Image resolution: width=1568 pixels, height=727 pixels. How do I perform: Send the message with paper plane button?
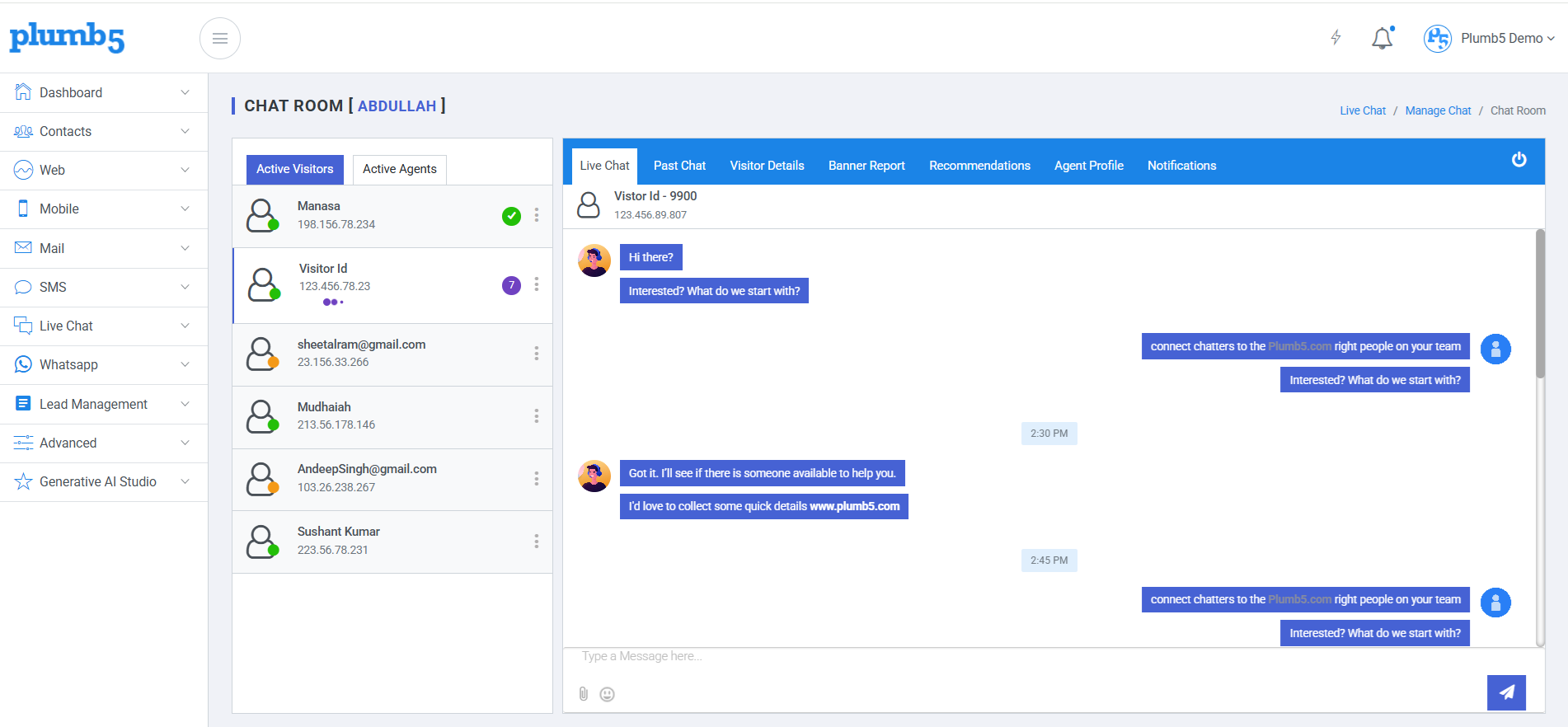point(1506,692)
